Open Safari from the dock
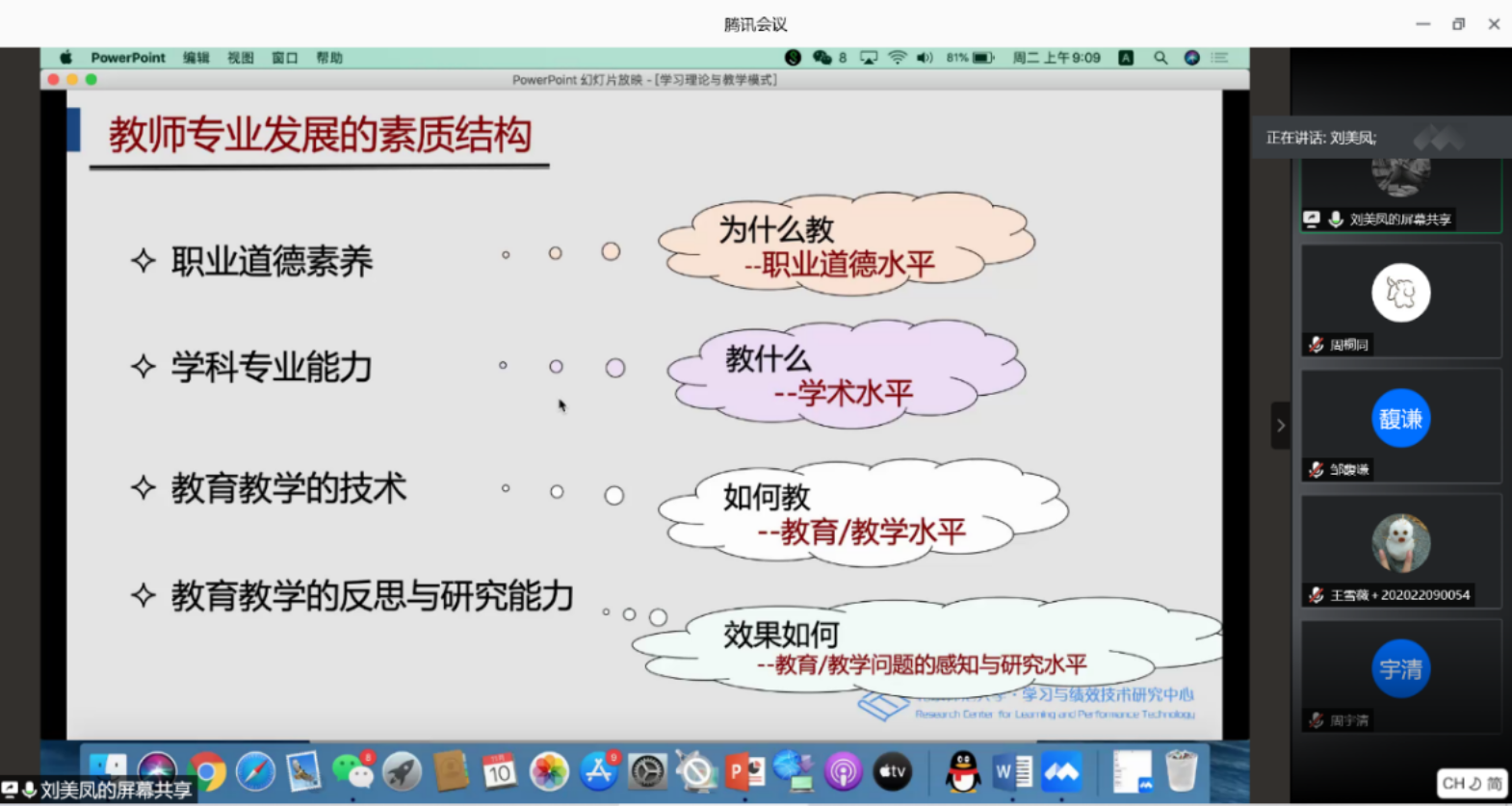The image size is (1512, 806). (x=255, y=771)
